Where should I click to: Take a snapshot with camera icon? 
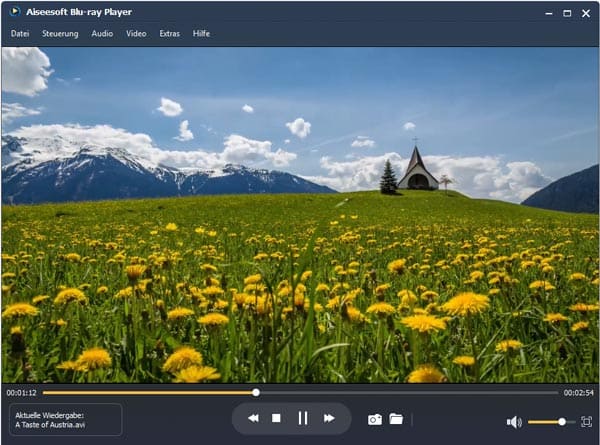374,419
